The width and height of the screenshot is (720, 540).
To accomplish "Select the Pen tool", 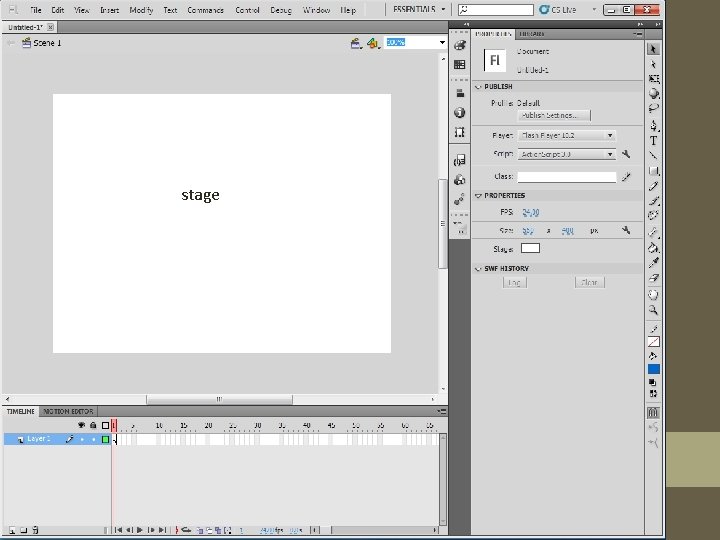I will (653, 125).
